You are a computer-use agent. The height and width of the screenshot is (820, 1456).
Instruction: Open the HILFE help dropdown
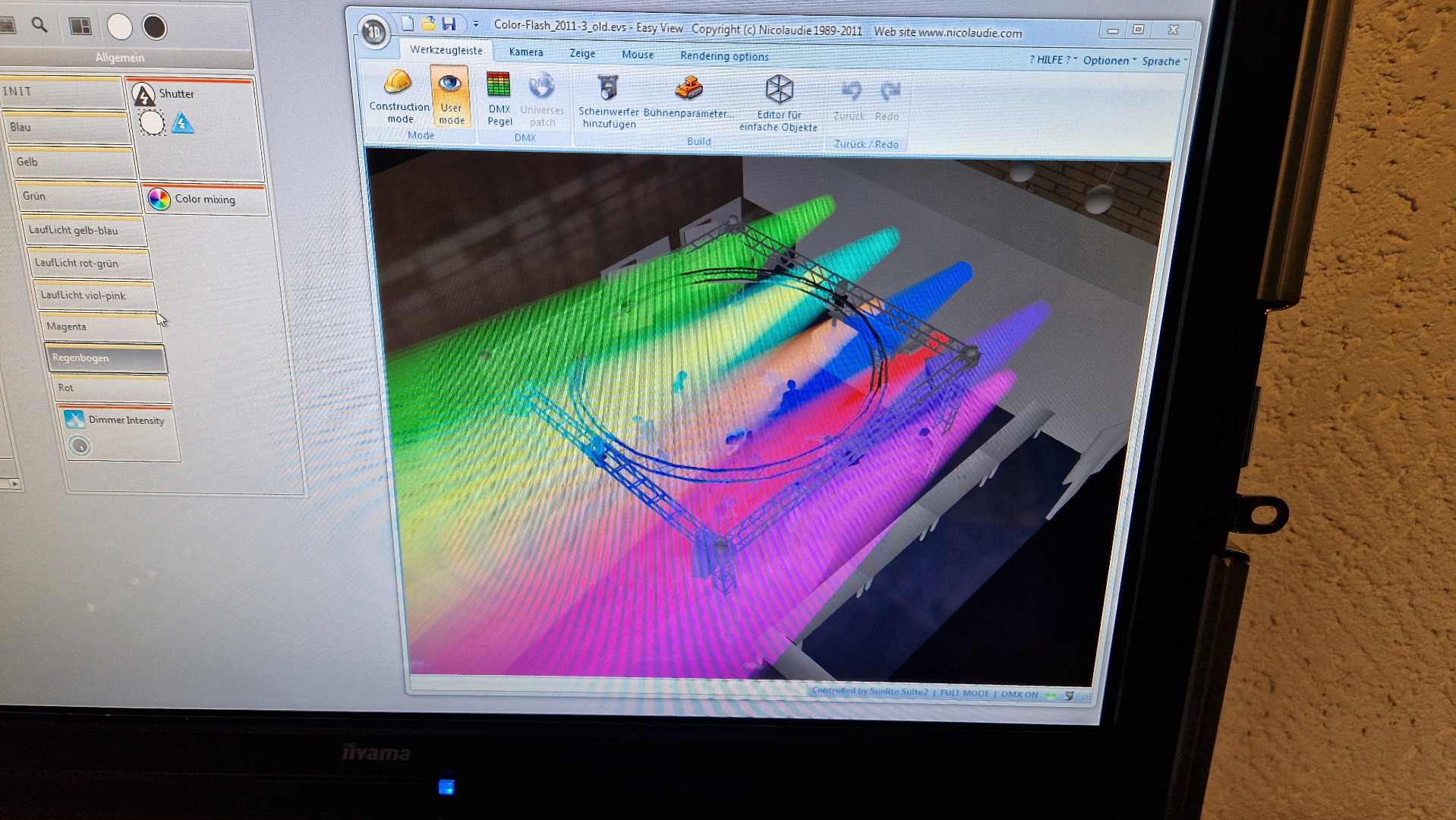tap(1052, 60)
